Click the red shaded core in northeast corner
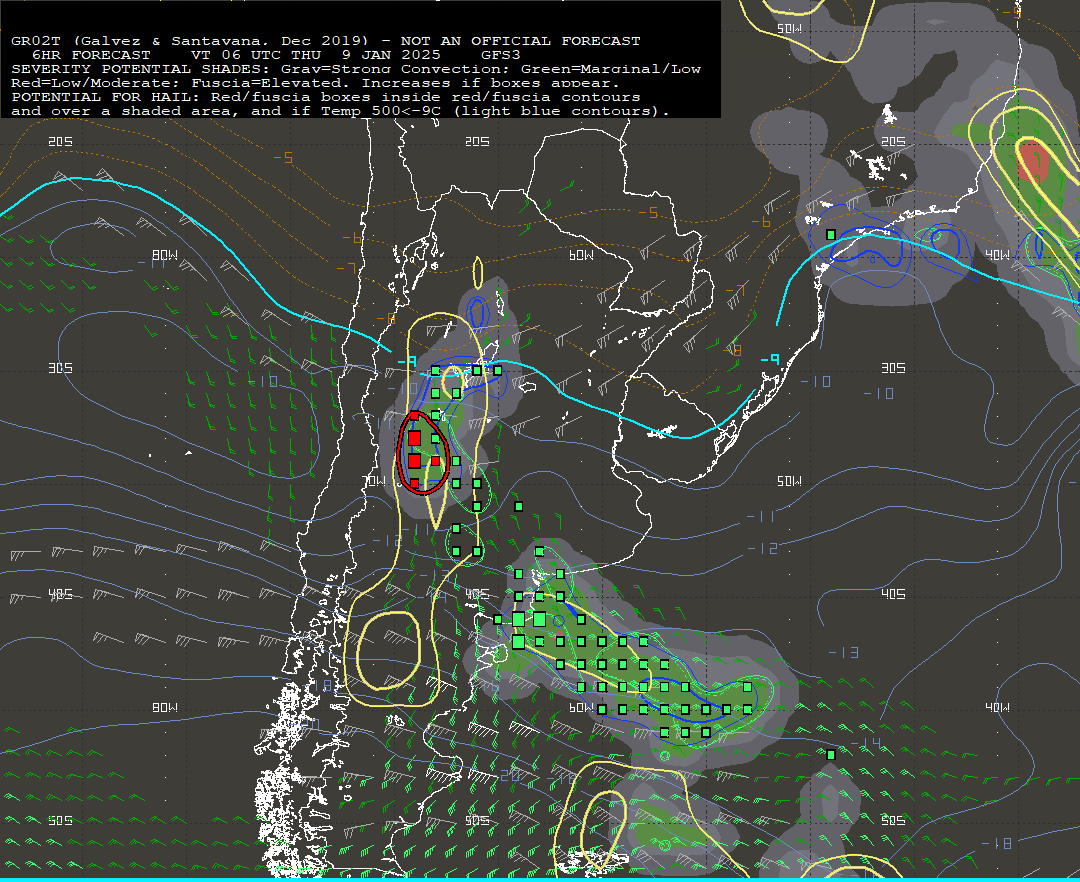 [x=1033, y=162]
